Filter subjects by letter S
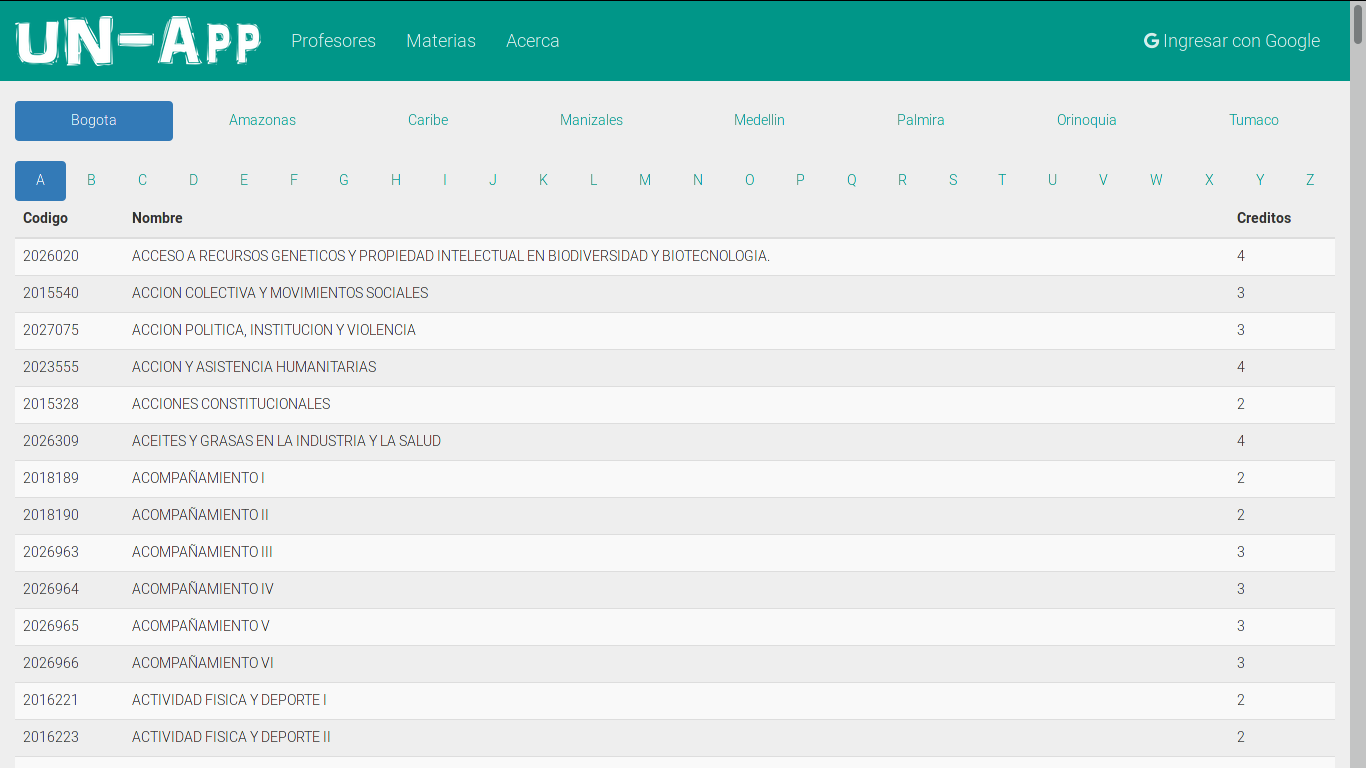Image resolution: width=1366 pixels, height=768 pixels. pyautogui.click(x=953, y=180)
